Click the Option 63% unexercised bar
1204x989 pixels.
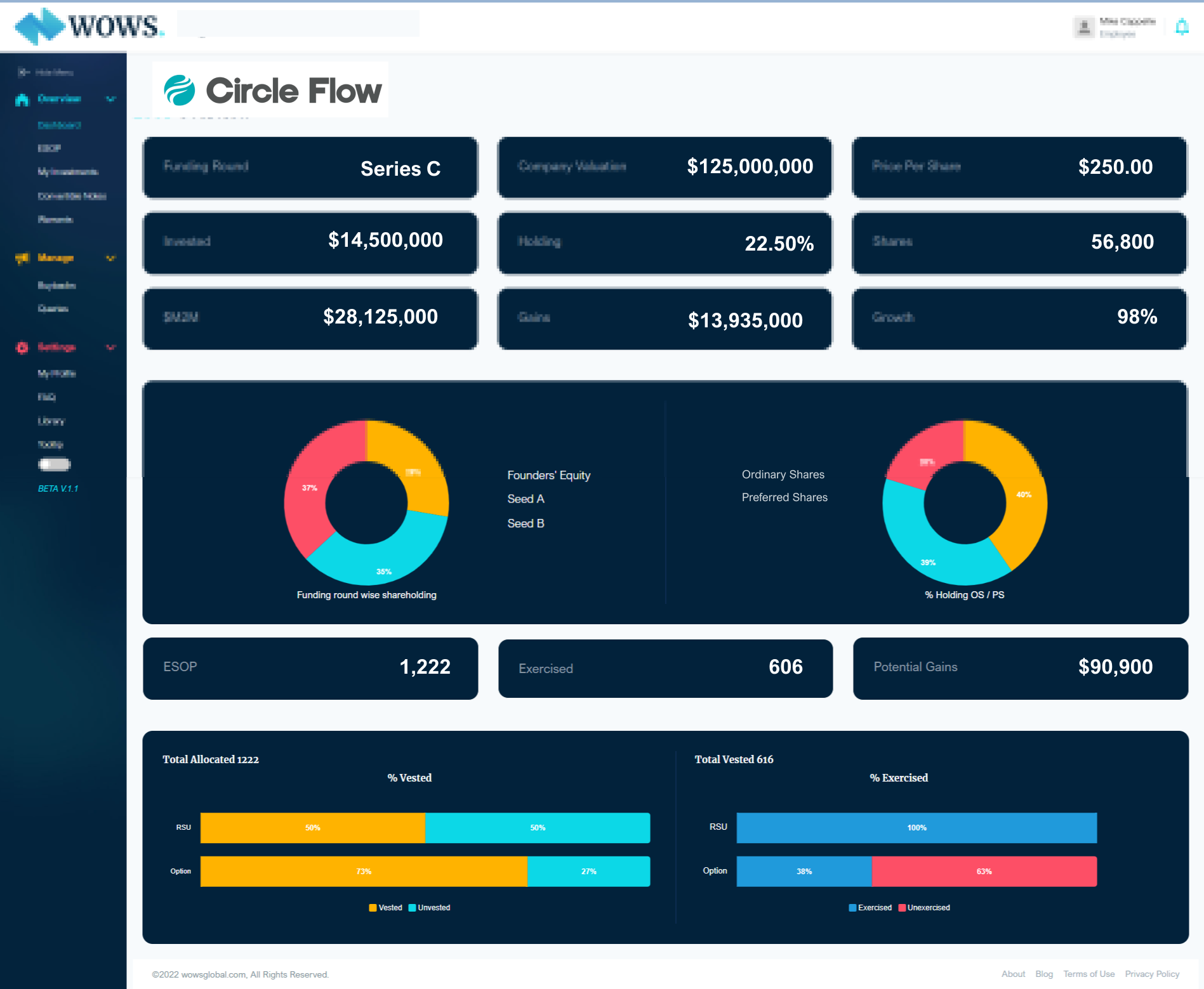(x=984, y=872)
